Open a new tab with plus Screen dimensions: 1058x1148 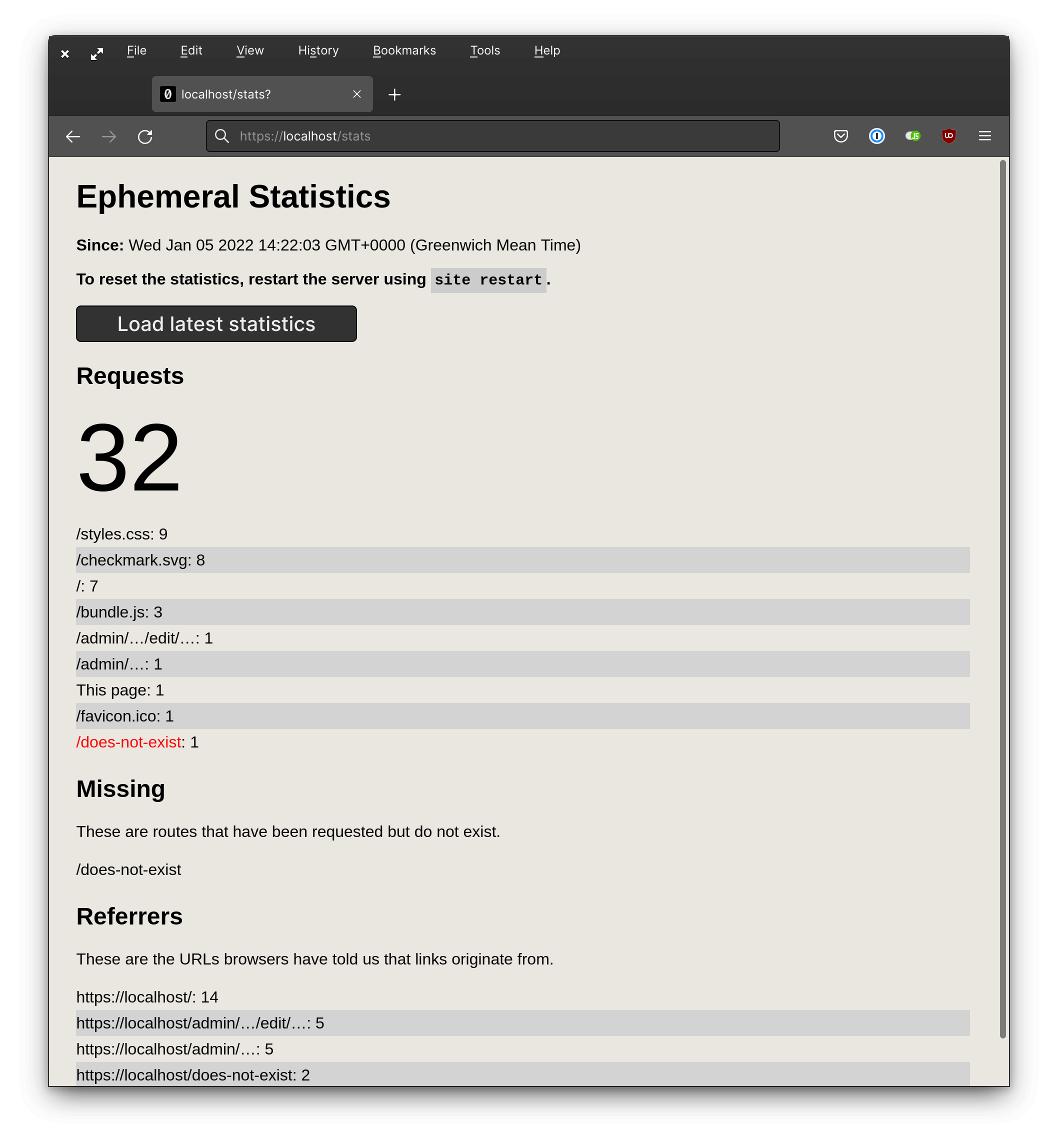coord(394,94)
